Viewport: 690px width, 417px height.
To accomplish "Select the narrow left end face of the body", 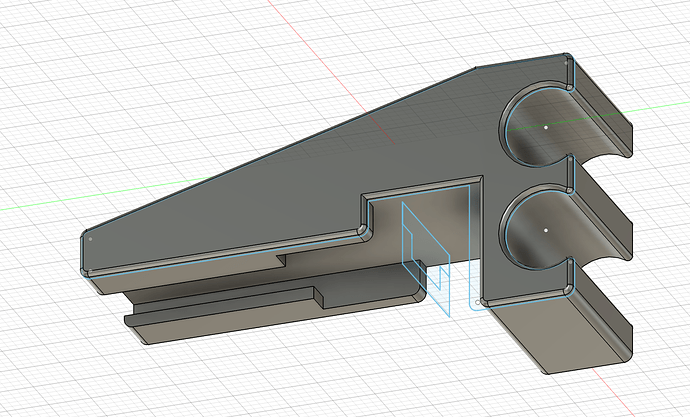I will pyautogui.click(x=82, y=255).
